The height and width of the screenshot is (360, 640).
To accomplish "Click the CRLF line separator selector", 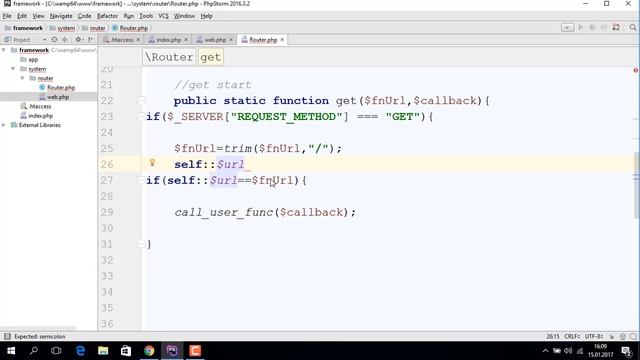I will coord(572,336).
